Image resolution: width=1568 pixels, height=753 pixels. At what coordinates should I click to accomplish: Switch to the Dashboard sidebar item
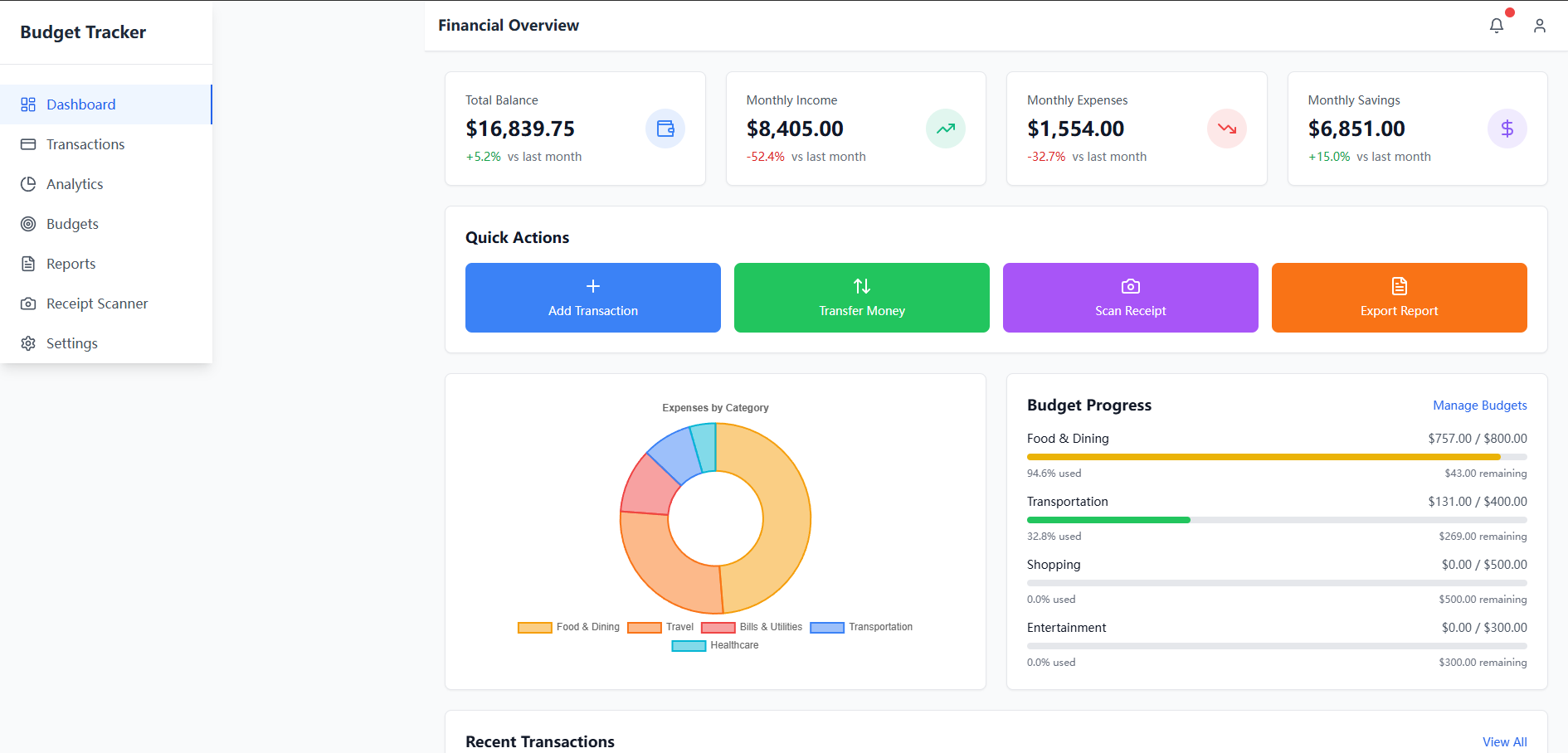coord(80,104)
